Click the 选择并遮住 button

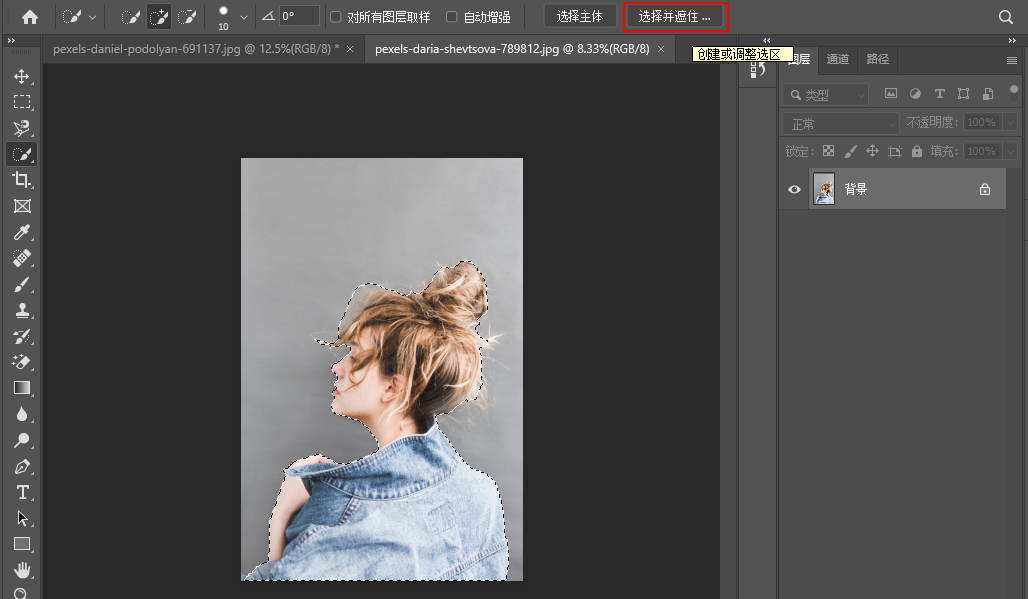tap(675, 16)
